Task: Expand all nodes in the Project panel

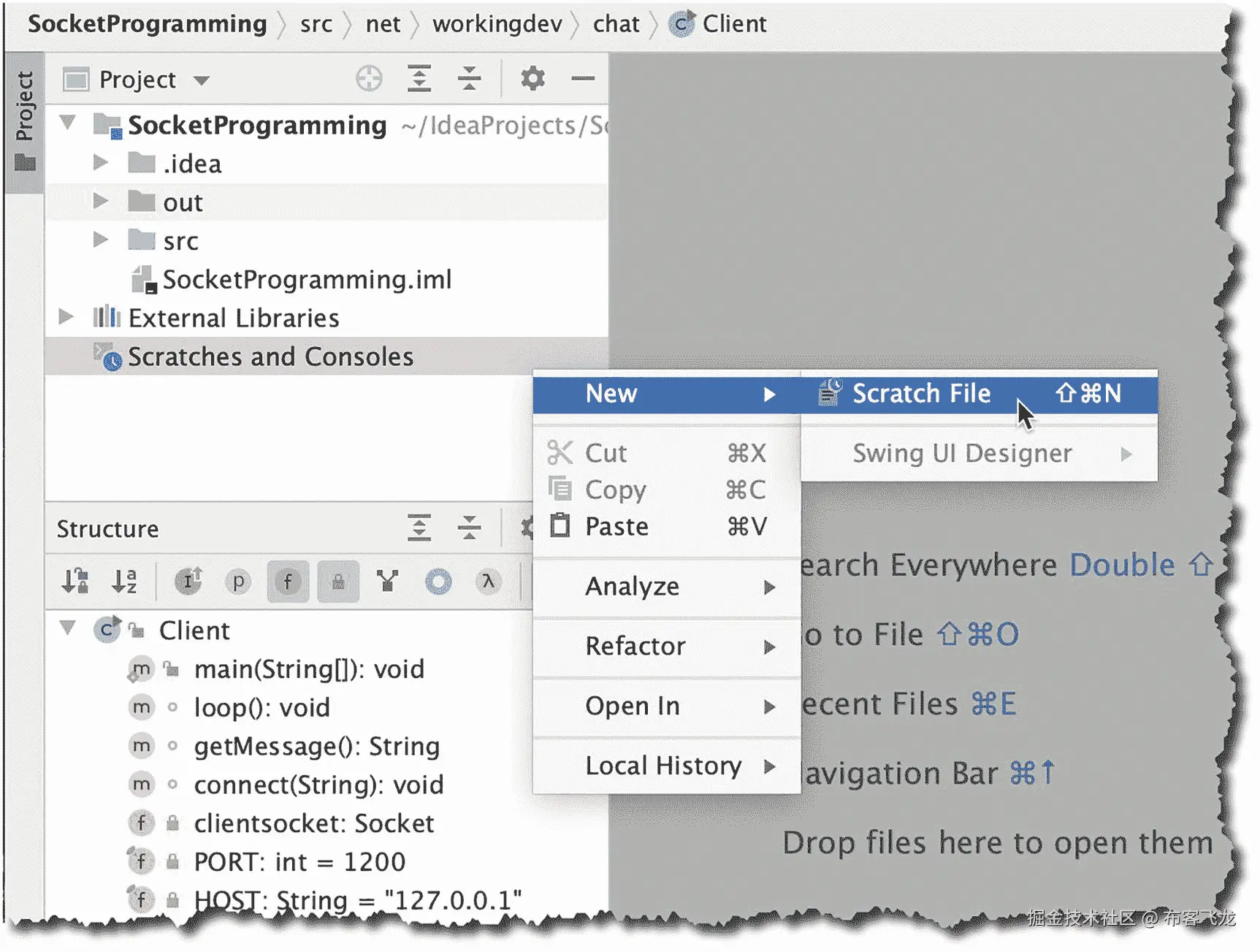Action: point(419,78)
